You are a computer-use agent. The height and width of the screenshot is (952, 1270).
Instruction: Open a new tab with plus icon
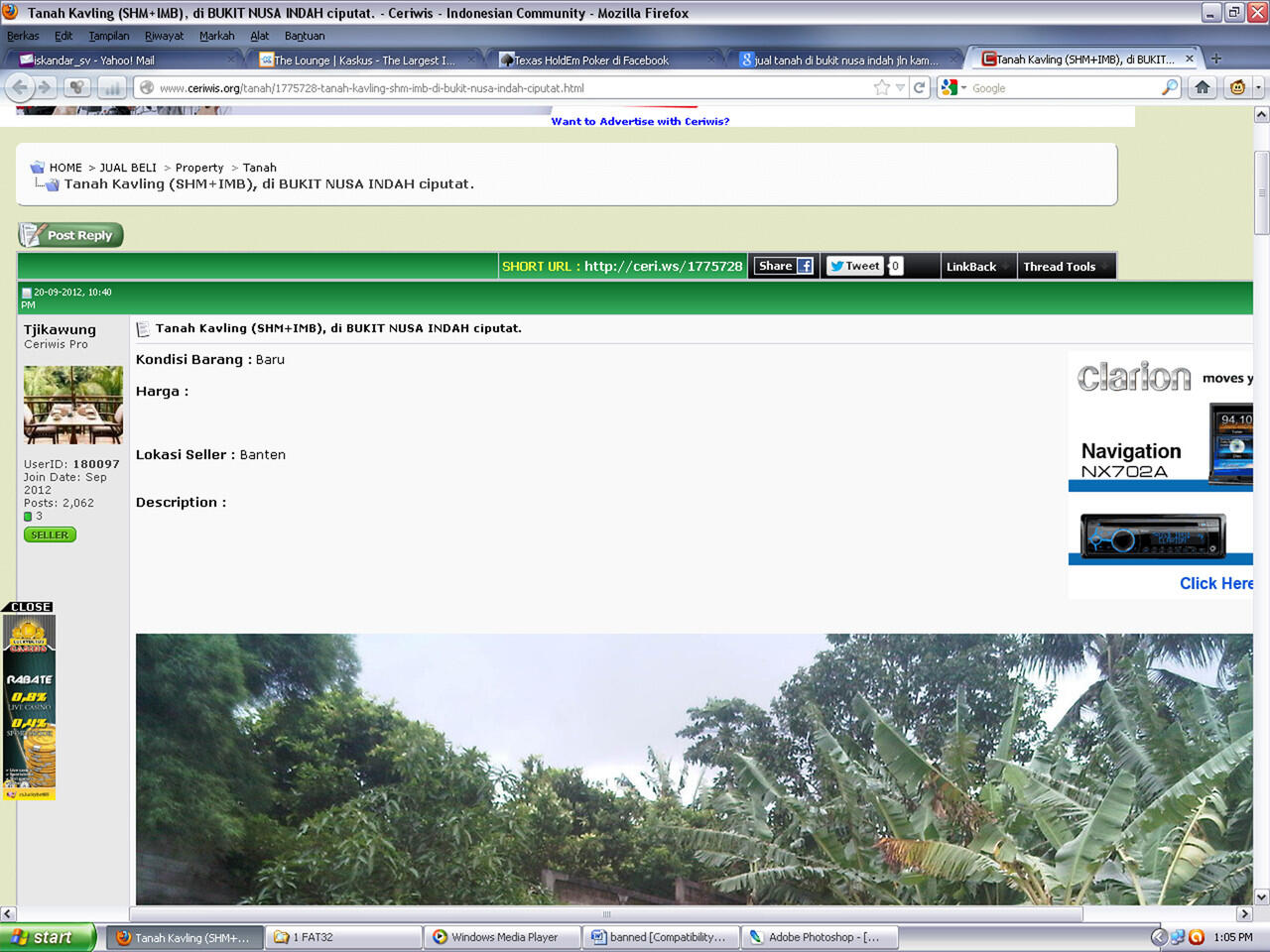coord(1216,59)
